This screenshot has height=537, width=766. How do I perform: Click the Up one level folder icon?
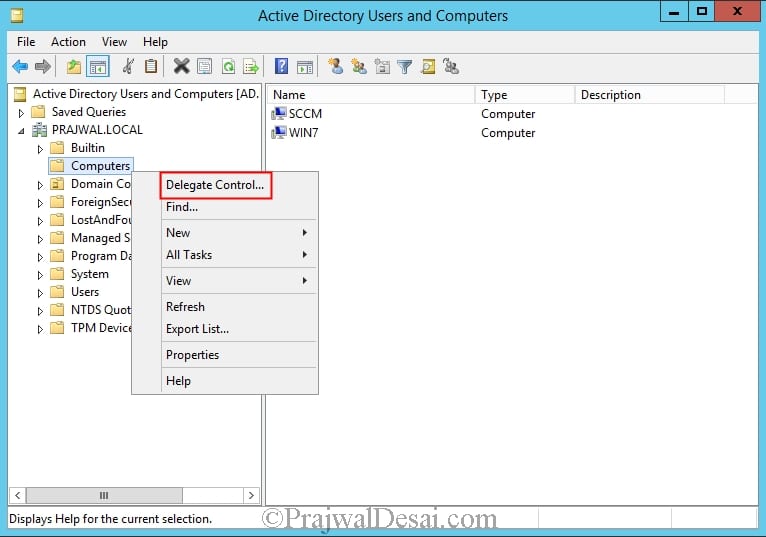[74, 66]
